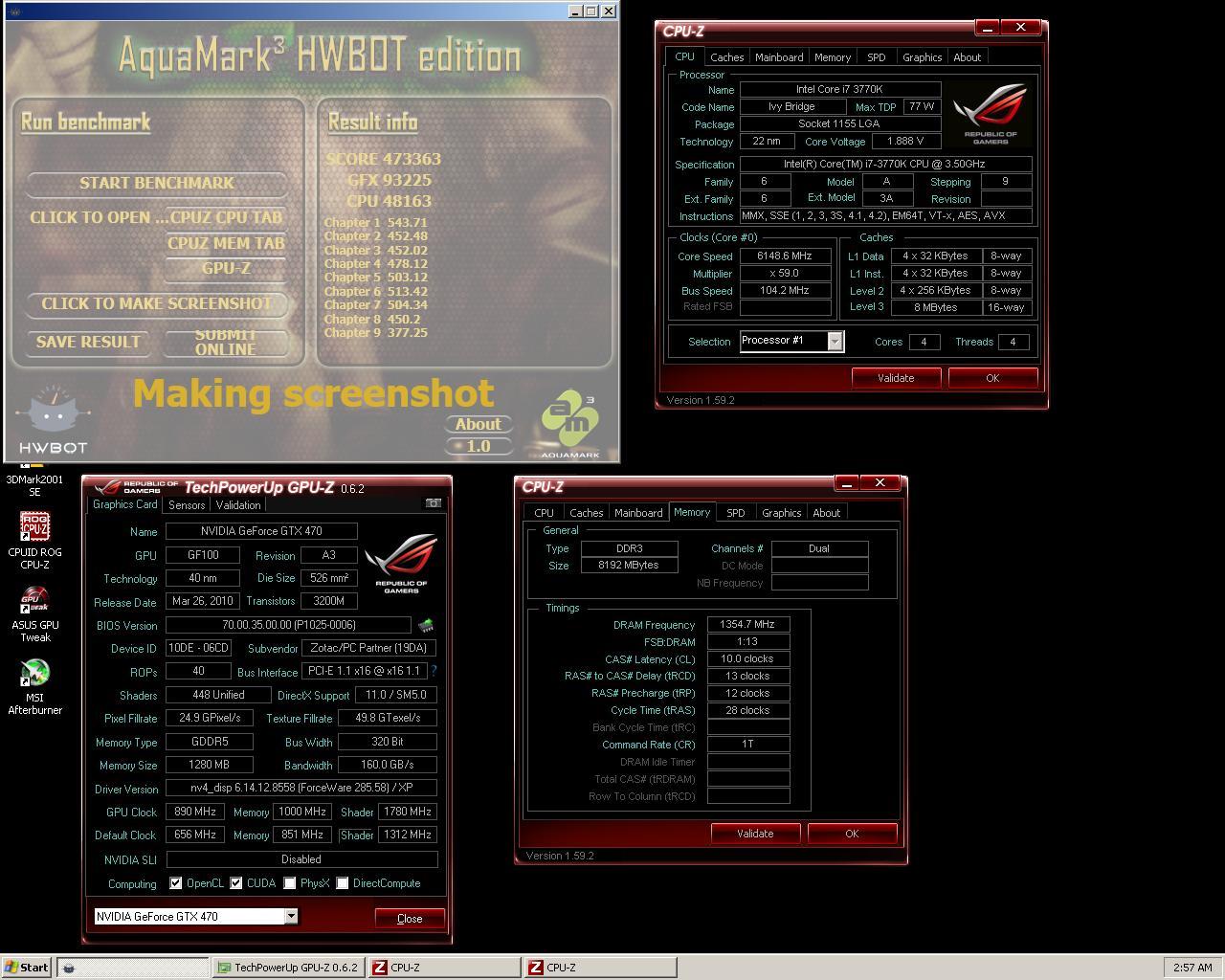
Task: Toggle the OpenCL checkbox
Action: point(176,883)
